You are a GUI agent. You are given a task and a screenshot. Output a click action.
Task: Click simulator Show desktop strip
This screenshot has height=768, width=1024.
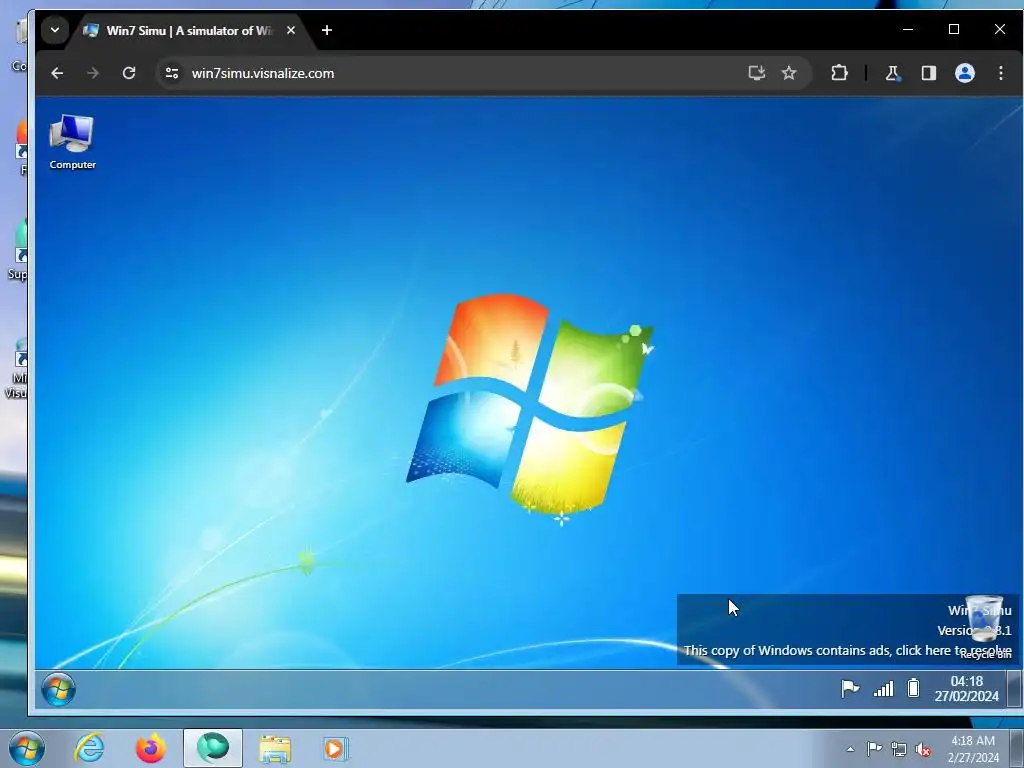pyautogui.click(x=1014, y=688)
